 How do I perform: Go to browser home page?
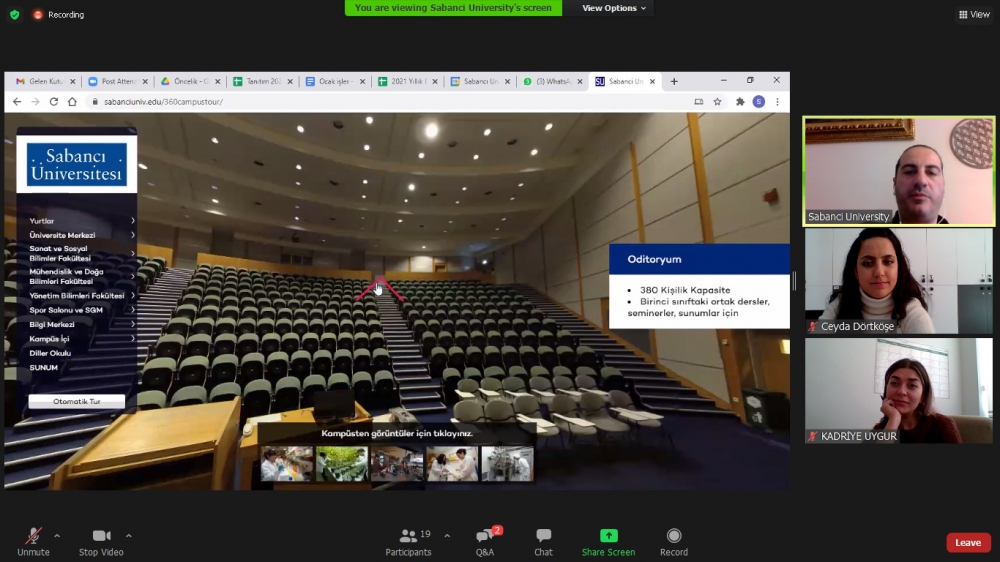tap(72, 101)
